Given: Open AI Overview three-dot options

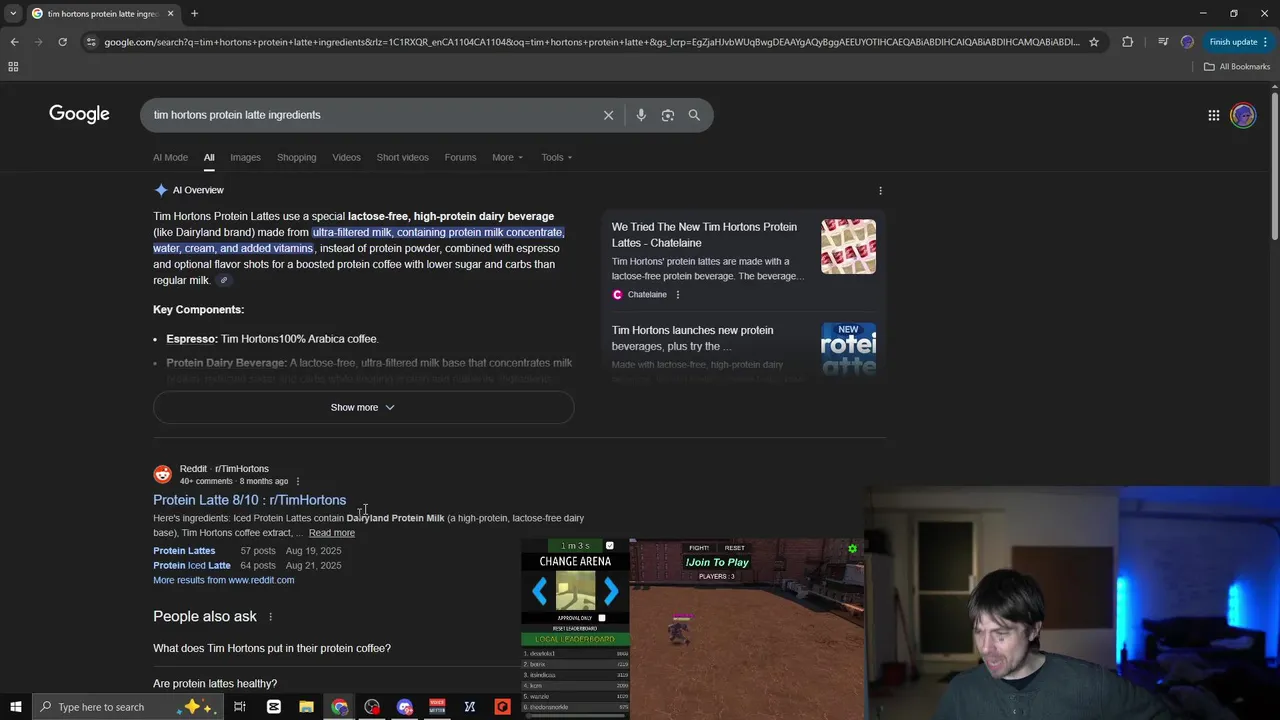Looking at the screenshot, I should pos(880,190).
